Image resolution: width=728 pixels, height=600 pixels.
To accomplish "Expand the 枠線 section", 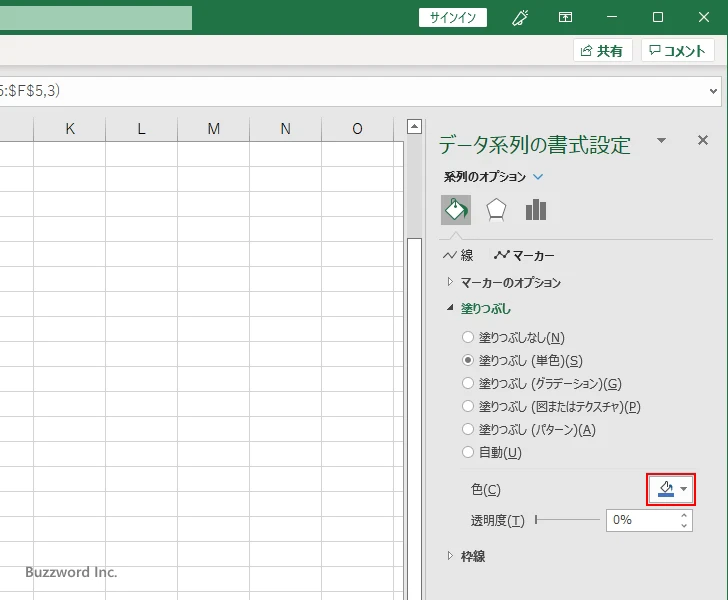I will [x=466, y=556].
